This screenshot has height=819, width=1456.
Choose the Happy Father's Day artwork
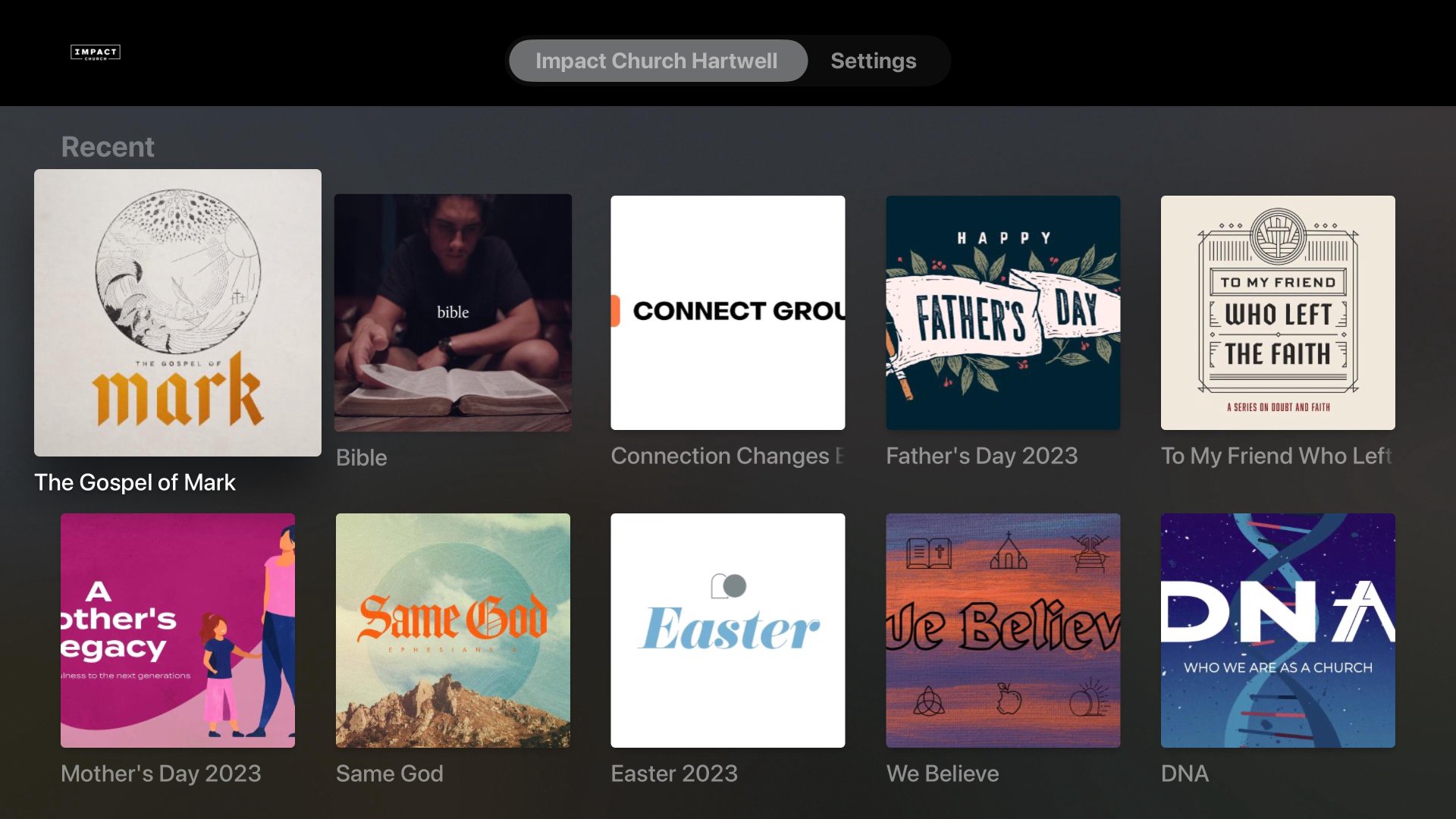pyautogui.click(x=1003, y=312)
